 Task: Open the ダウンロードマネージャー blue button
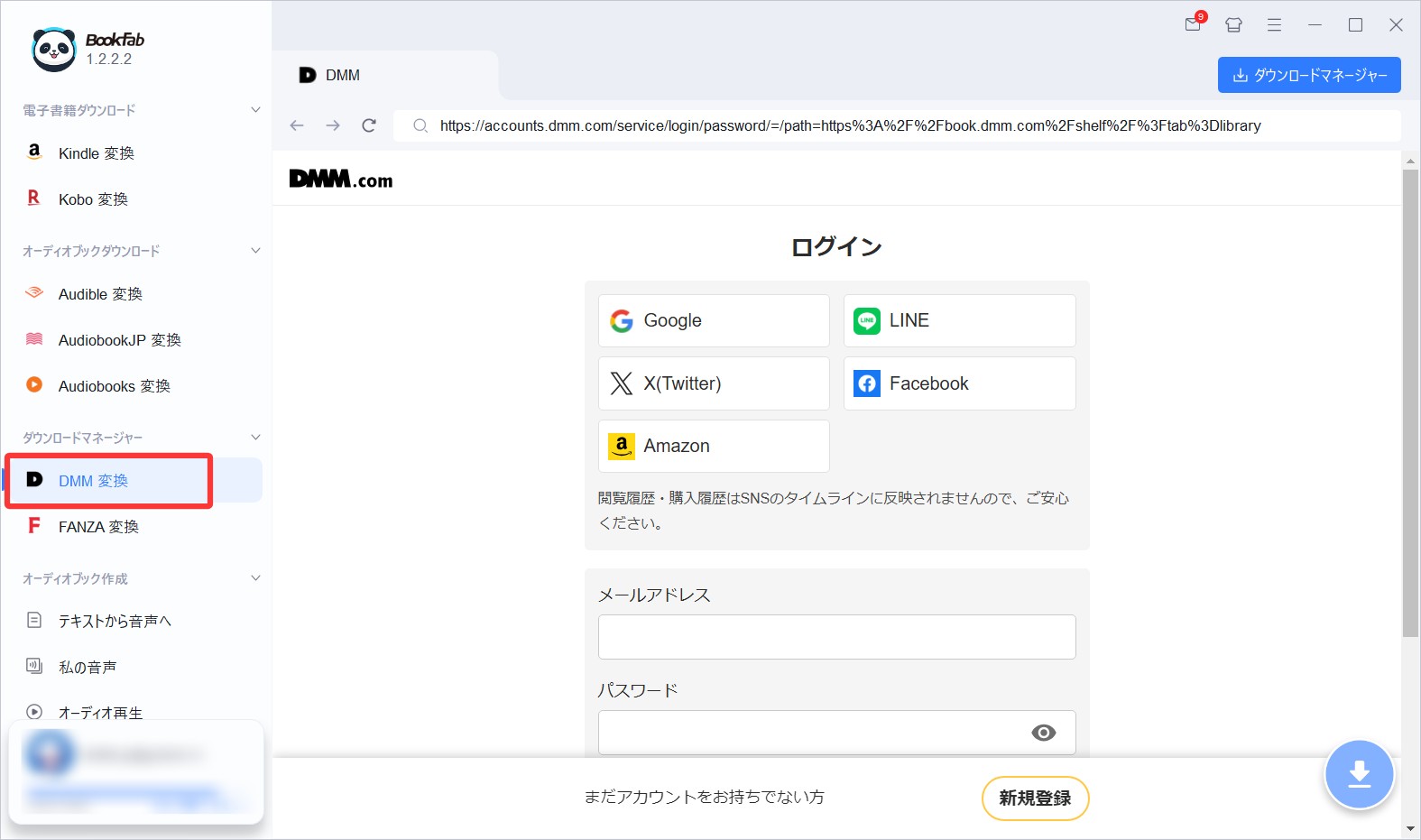(1308, 75)
